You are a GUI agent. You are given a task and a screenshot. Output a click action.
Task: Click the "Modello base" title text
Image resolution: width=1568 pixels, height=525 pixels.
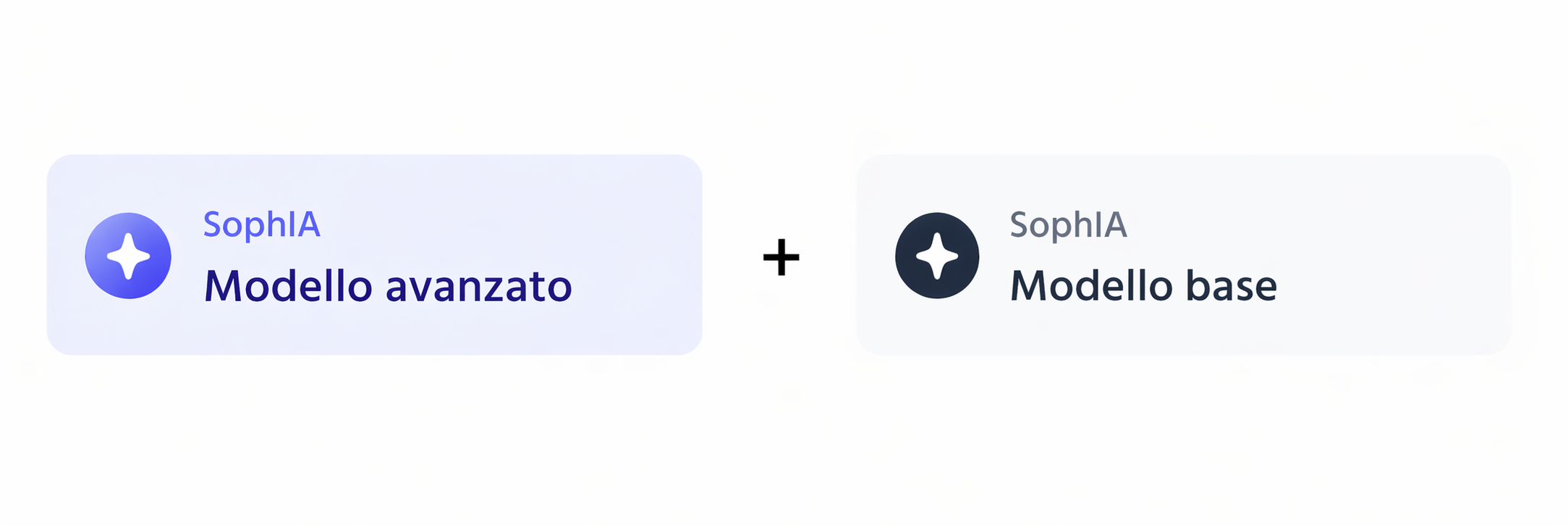1143,286
